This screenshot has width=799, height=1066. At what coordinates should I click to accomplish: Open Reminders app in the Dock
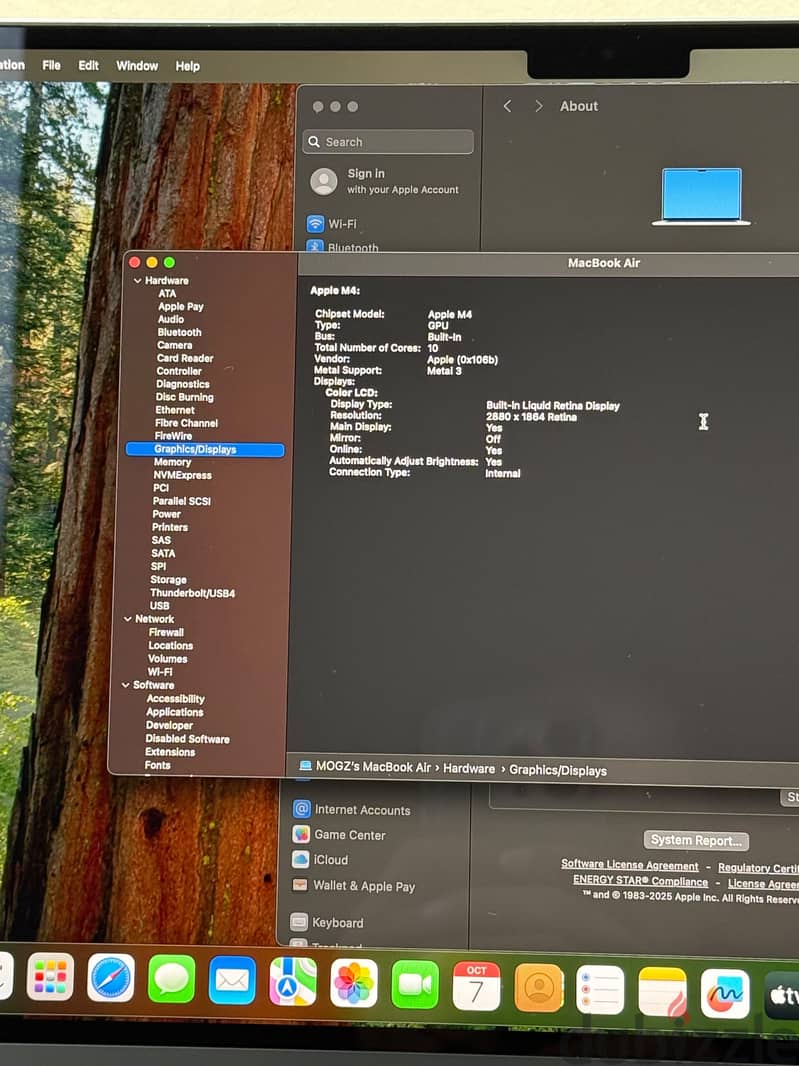[600, 990]
